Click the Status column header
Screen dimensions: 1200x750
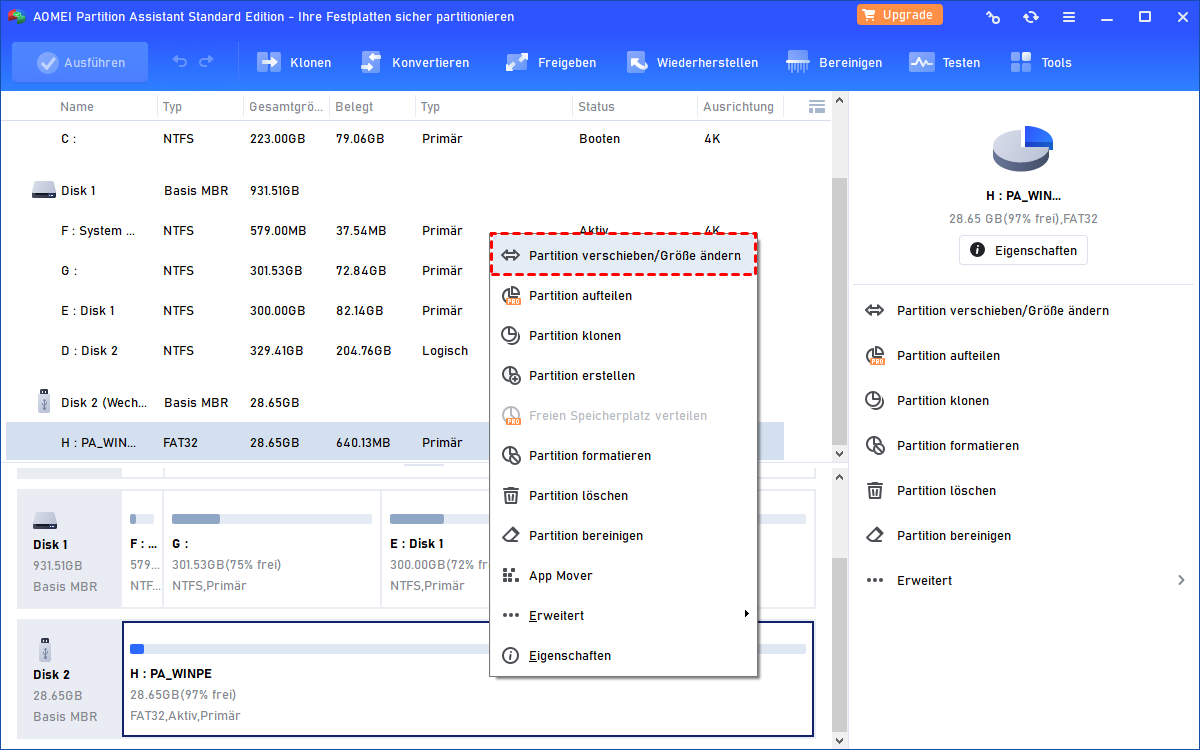(597, 106)
